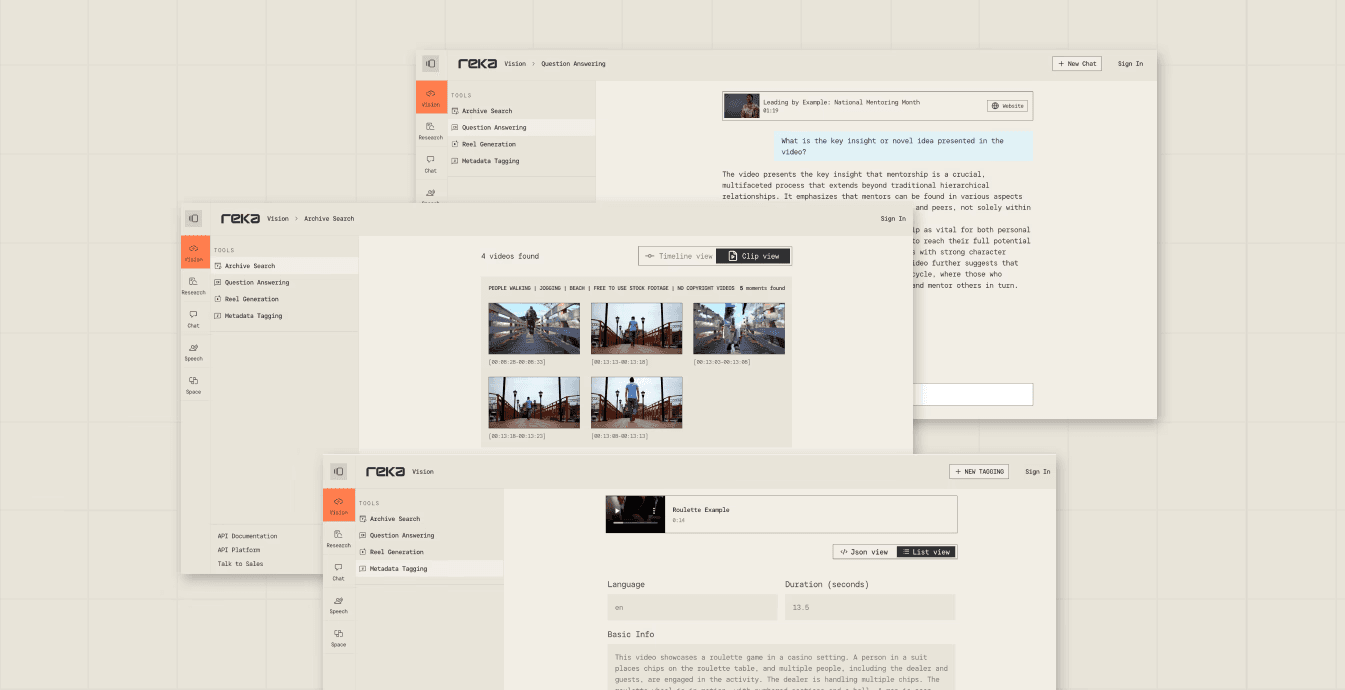Open Reel Generation in Question Answering window
This screenshot has width=1345, height=690.
pos(521,144)
